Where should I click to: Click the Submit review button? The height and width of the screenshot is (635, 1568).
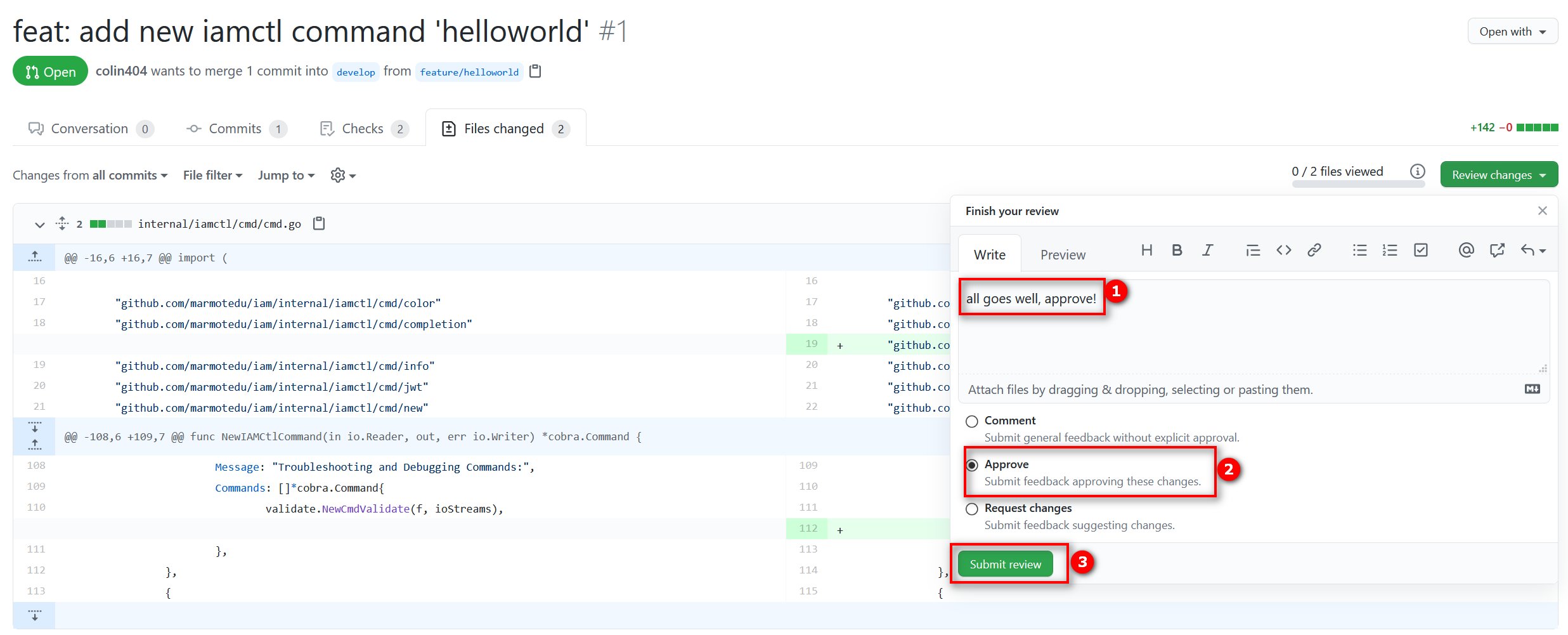[1005, 564]
